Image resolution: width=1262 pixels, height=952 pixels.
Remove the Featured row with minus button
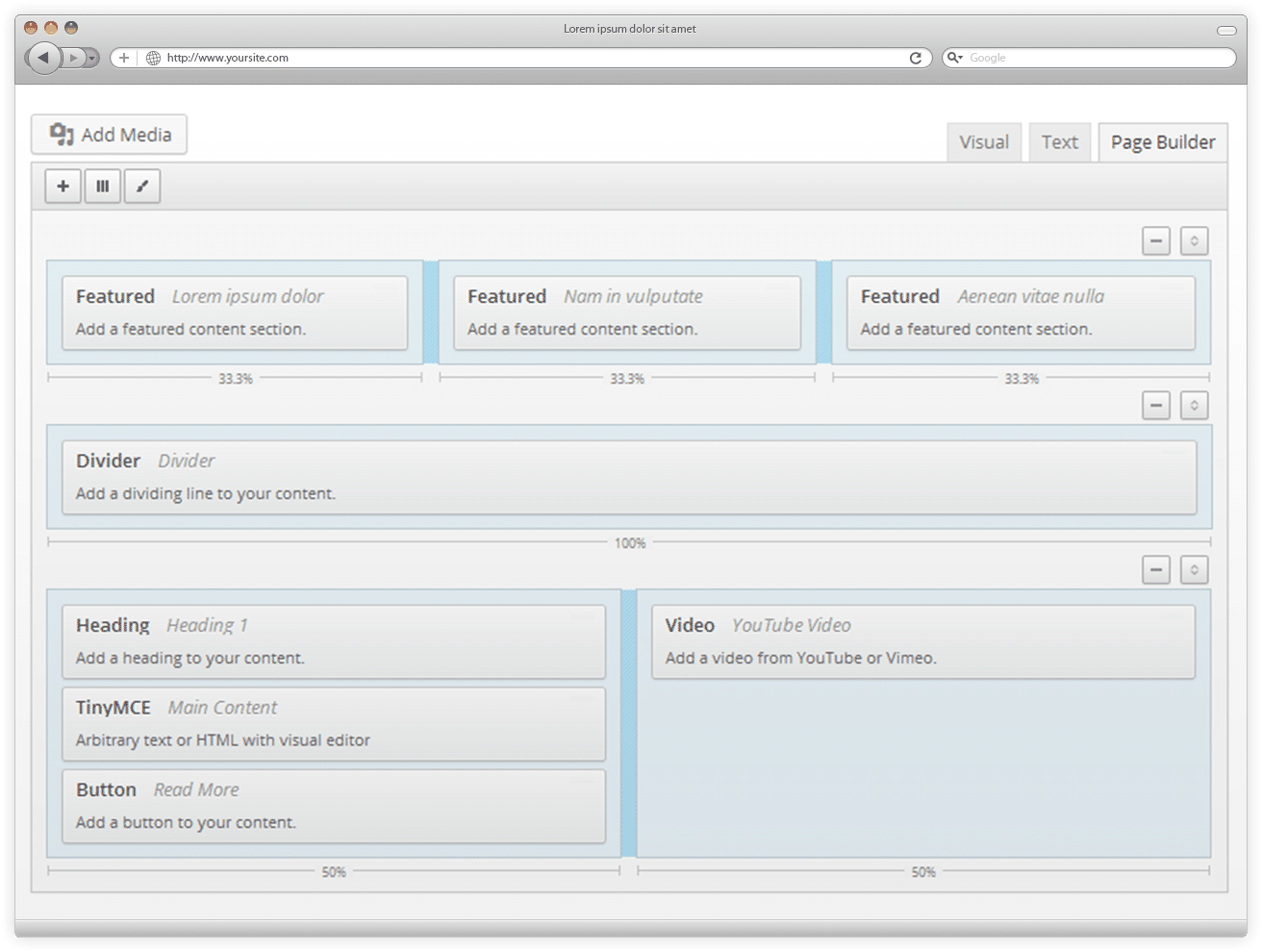pyautogui.click(x=1156, y=241)
